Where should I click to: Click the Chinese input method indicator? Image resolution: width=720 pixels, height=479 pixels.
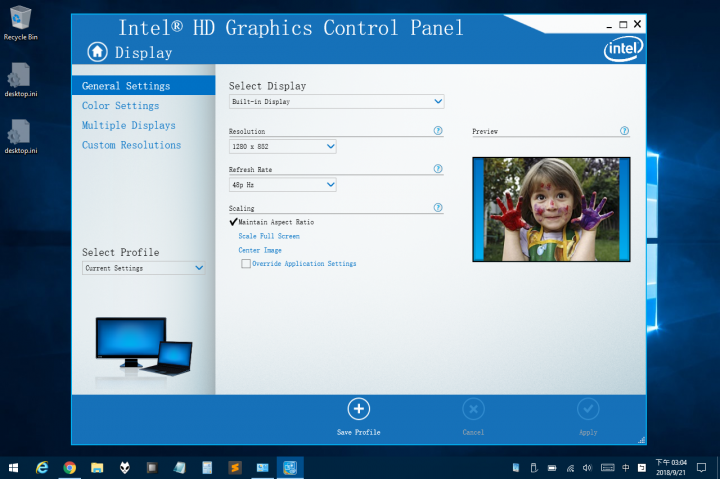(625, 468)
